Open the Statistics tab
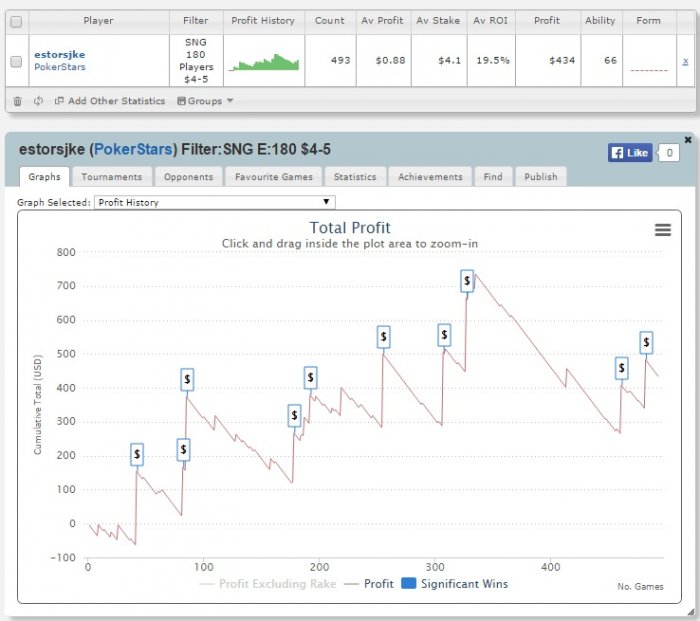 click(x=355, y=177)
